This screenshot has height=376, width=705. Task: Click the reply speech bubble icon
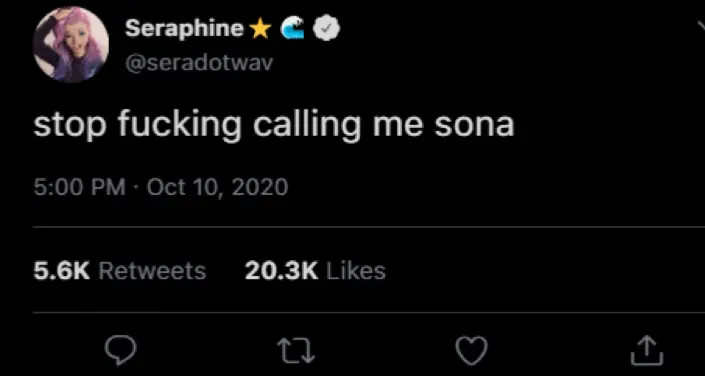point(120,351)
